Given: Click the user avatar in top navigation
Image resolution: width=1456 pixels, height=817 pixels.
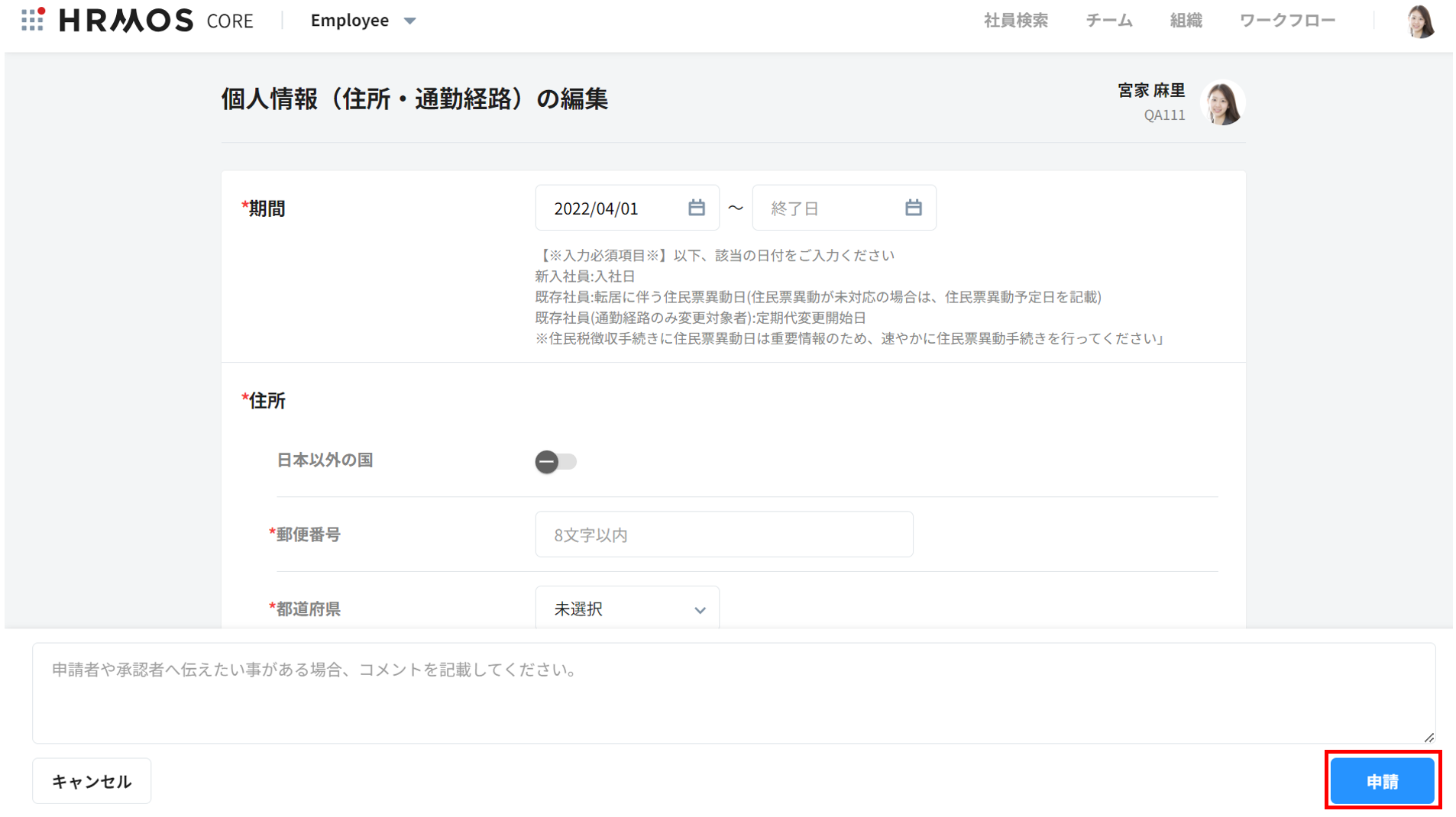Looking at the screenshot, I should pos(1420,21).
